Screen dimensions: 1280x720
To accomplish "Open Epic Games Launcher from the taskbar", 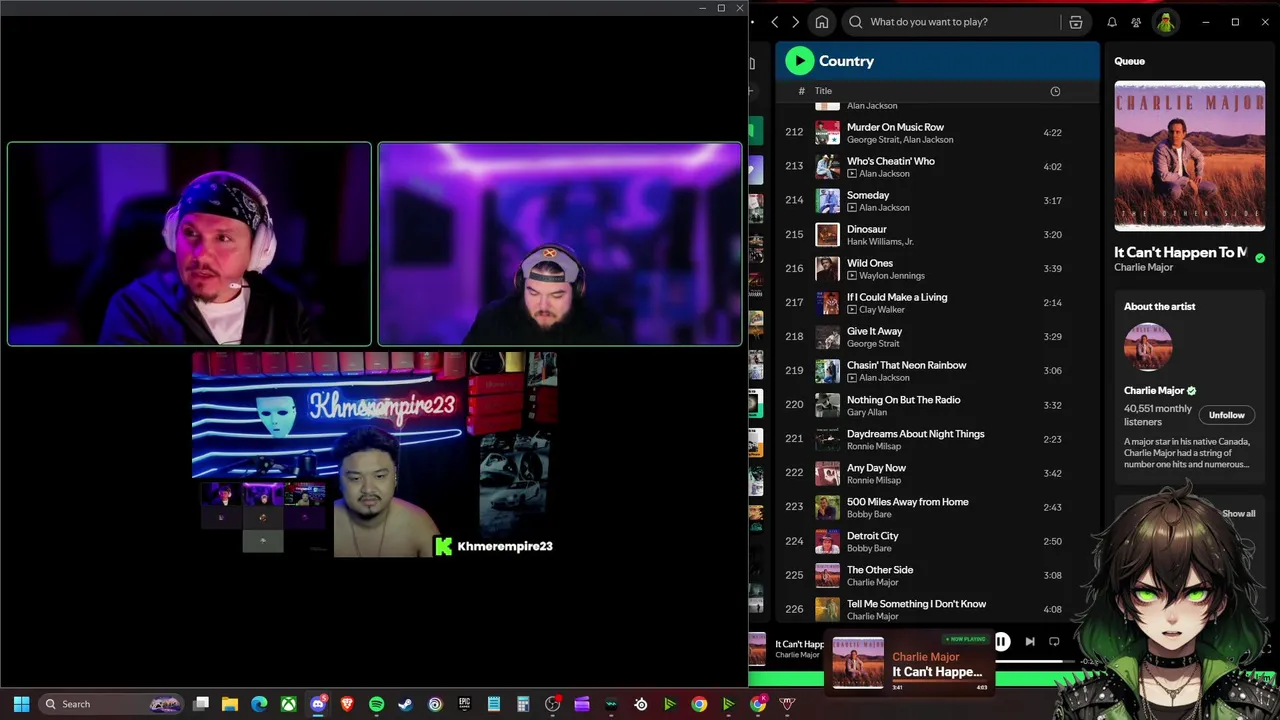I will 464,704.
